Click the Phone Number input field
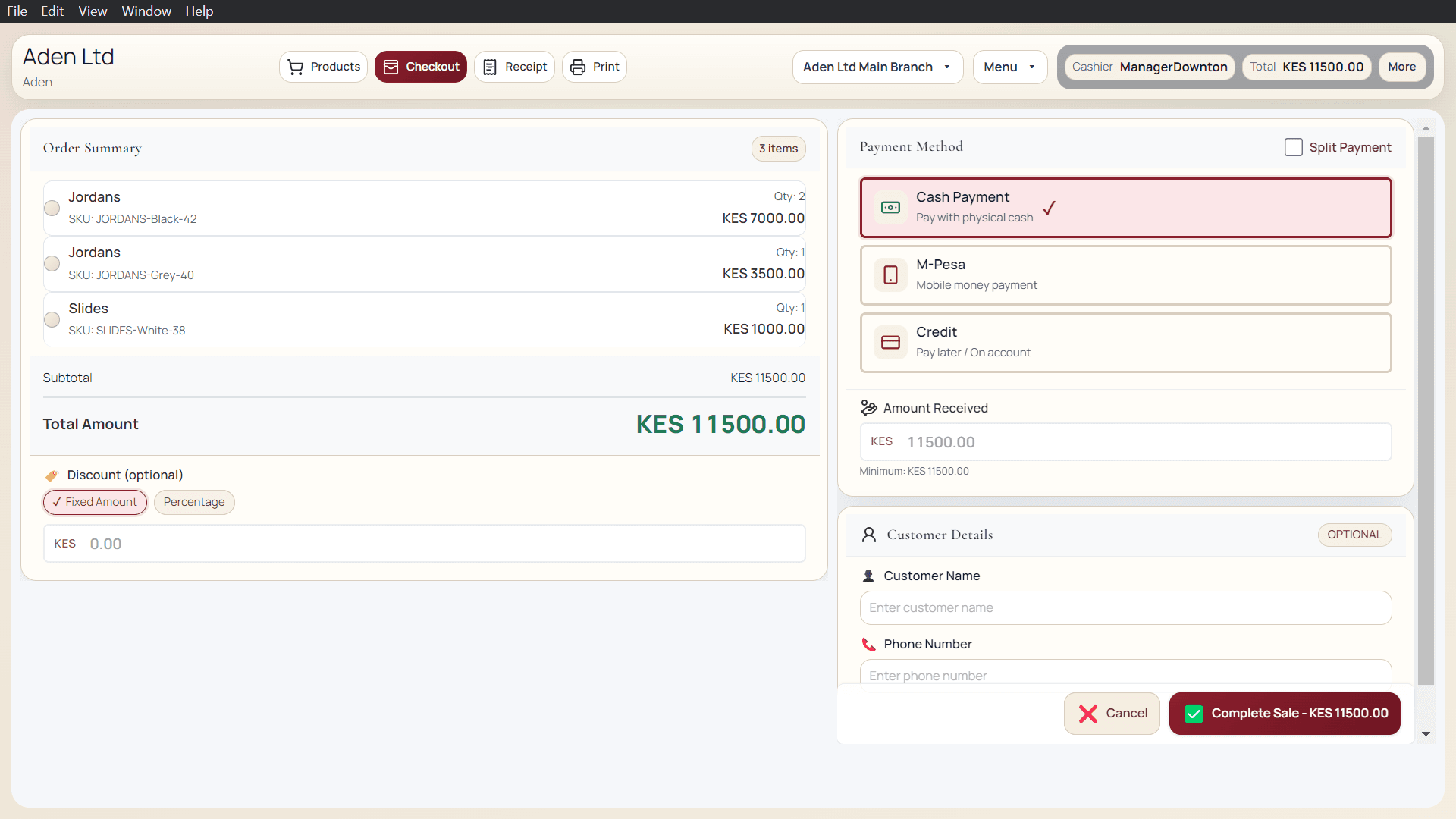1456x819 pixels. (x=1125, y=673)
